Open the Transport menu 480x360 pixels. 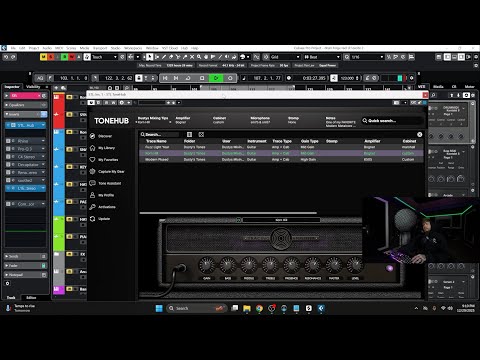(x=100, y=48)
